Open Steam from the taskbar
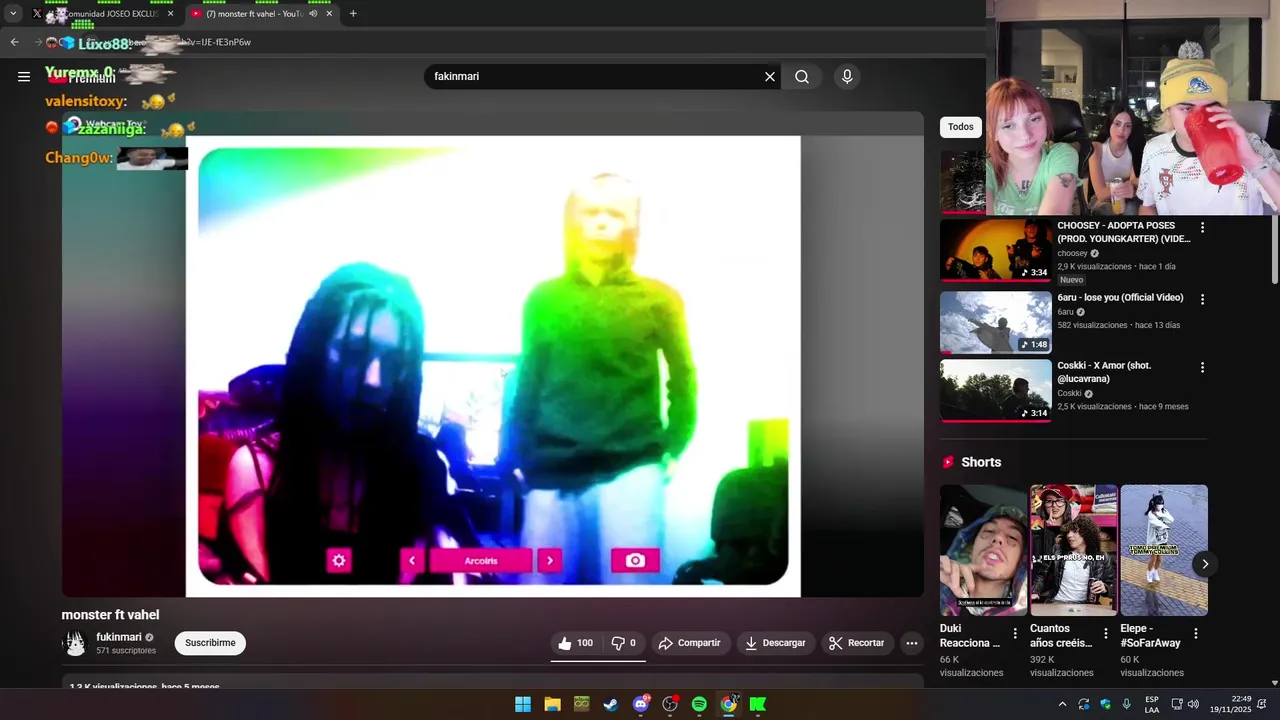The width and height of the screenshot is (1280, 720). point(611,704)
